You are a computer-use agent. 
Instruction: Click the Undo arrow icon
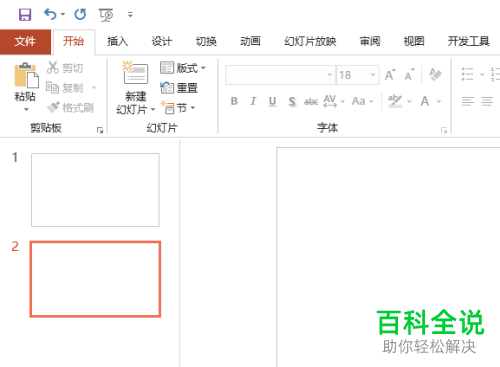point(50,14)
